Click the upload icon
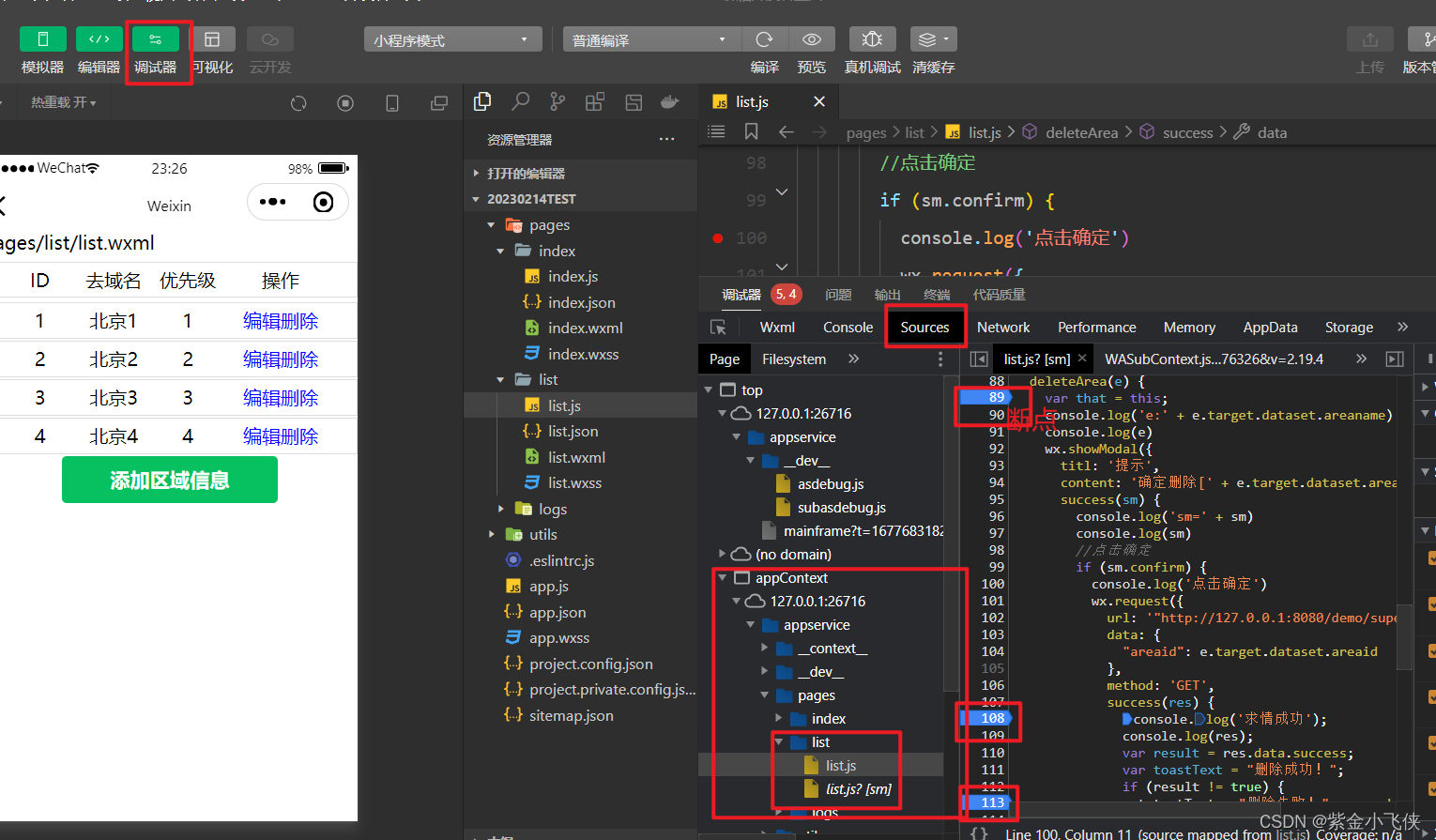Screen dimensions: 1436x840 click(x=1370, y=39)
